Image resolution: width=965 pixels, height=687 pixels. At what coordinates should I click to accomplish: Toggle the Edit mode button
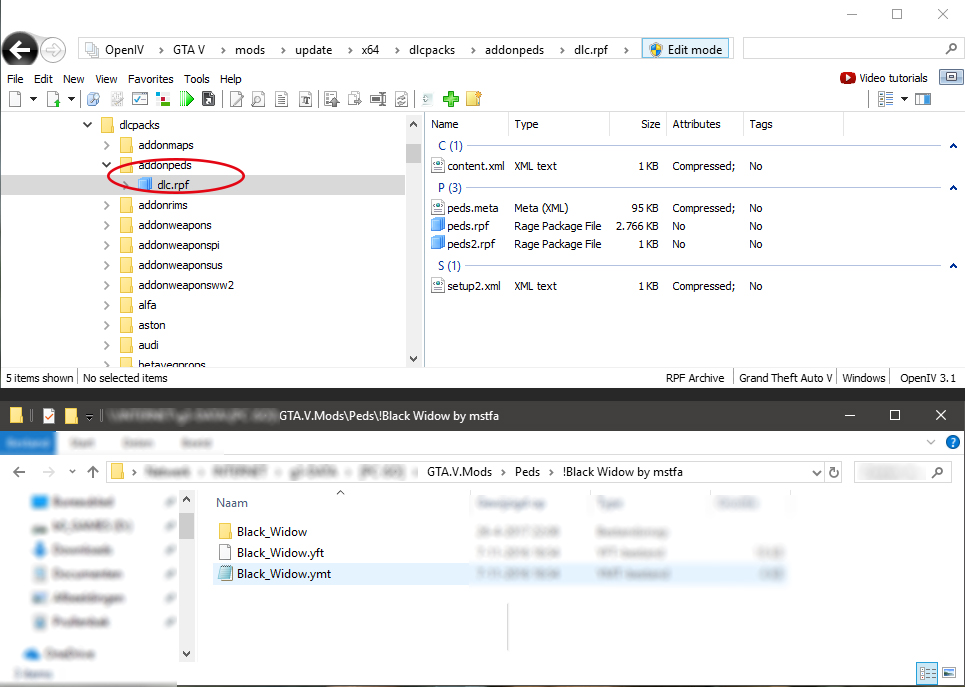tap(686, 50)
